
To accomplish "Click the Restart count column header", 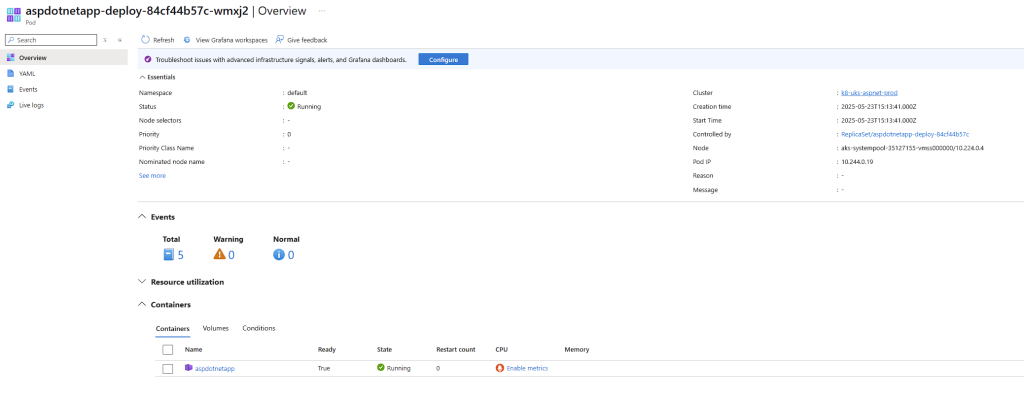I will (456, 350).
